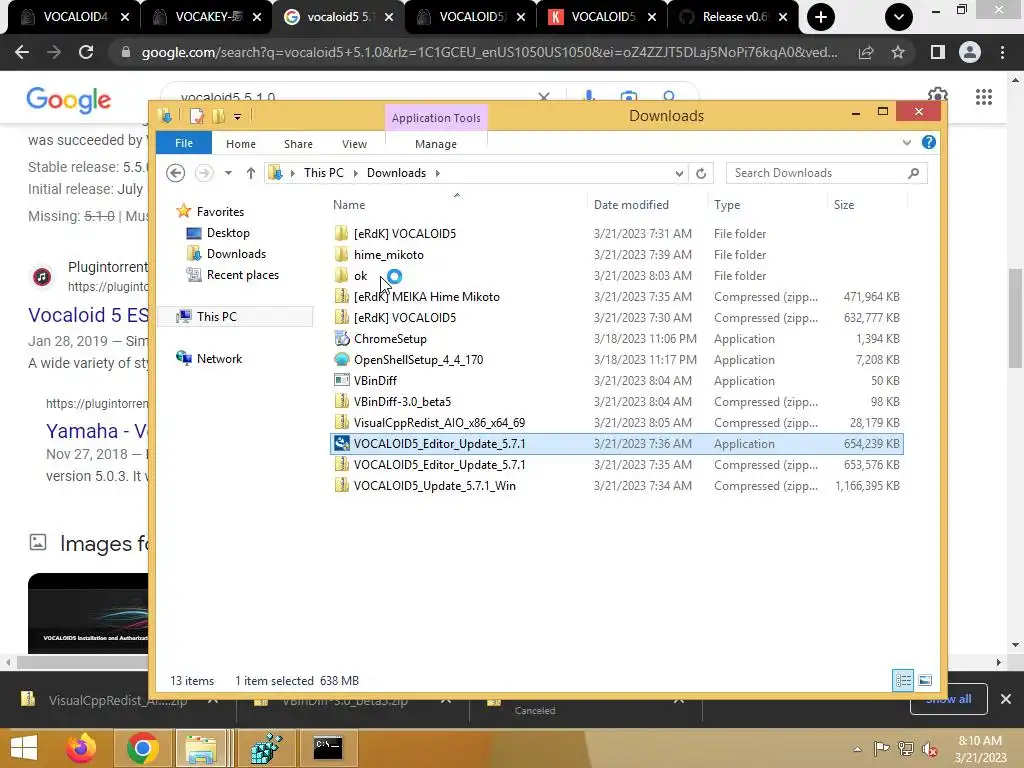This screenshot has width=1024, height=768.
Task: Click the Explorer Back navigation arrow
Action: pyautogui.click(x=175, y=173)
